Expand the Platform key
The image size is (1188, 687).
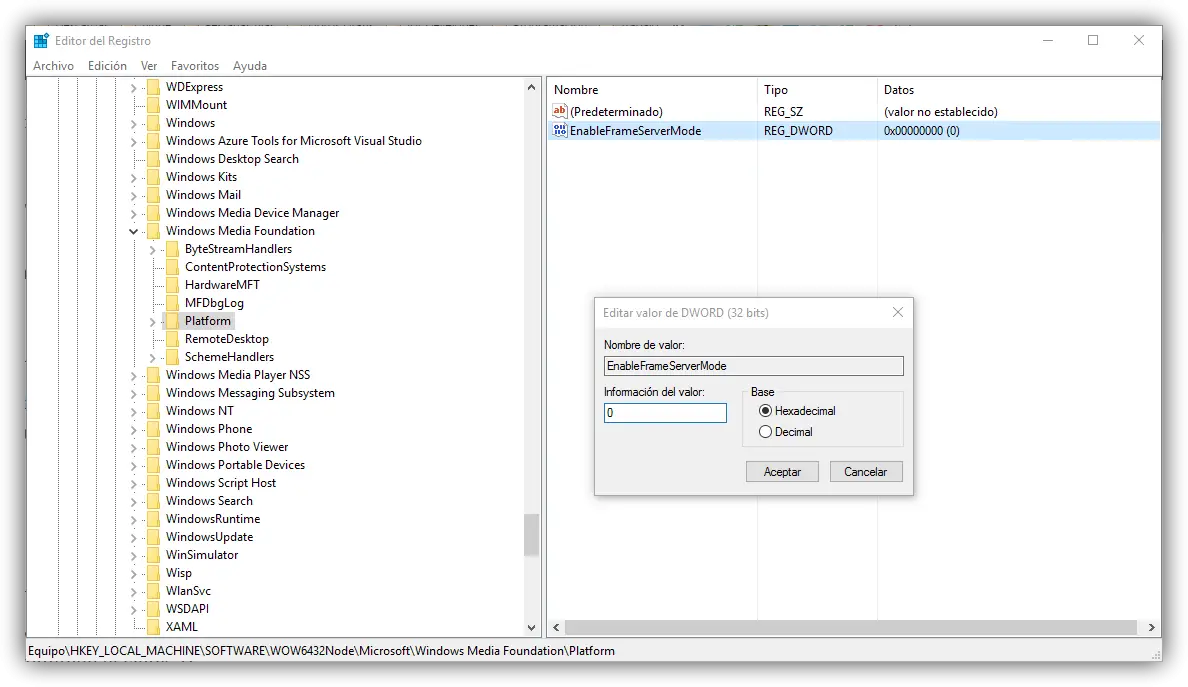coord(152,321)
